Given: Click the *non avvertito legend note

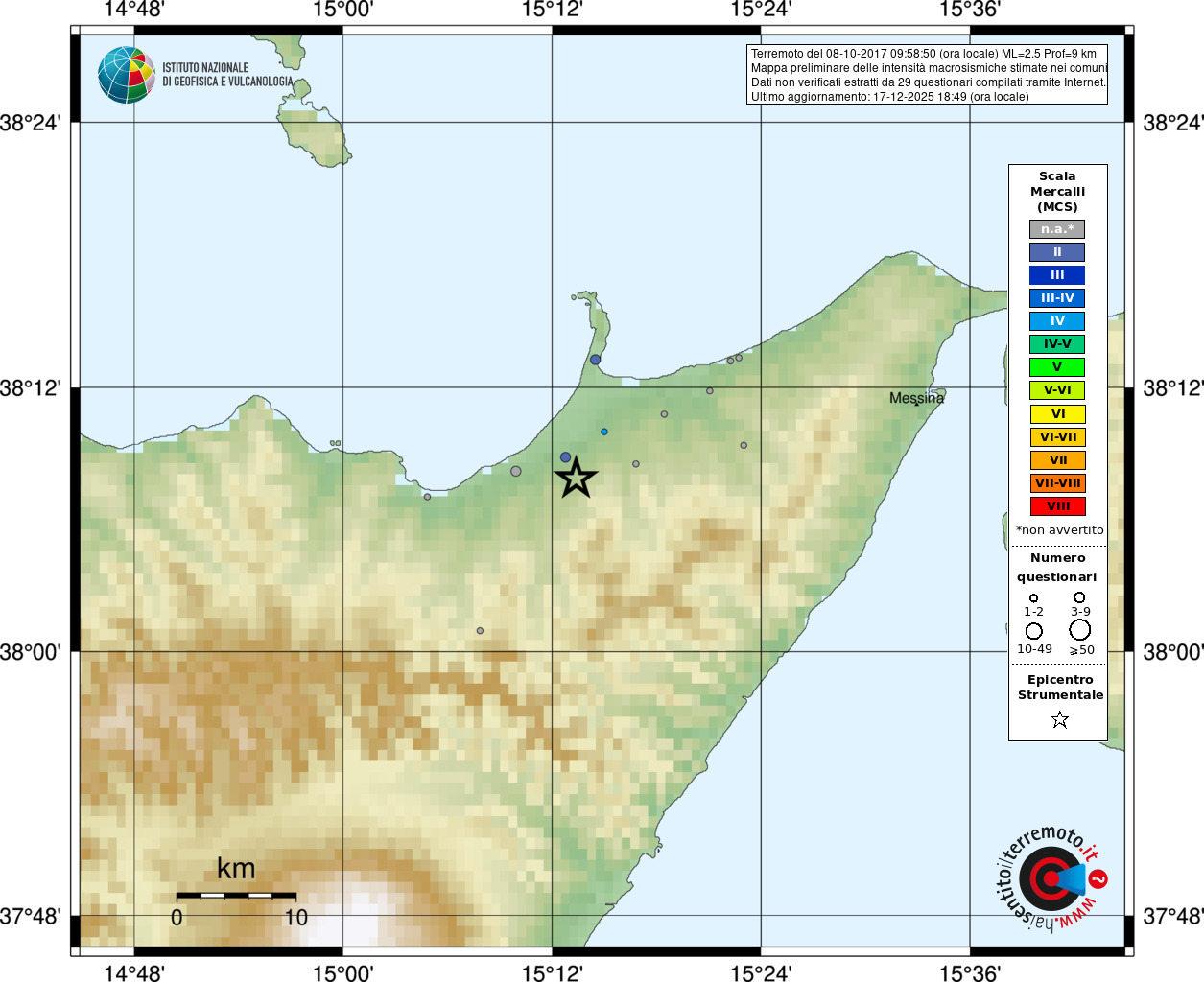Looking at the screenshot, I should (x=1059, y=530).
